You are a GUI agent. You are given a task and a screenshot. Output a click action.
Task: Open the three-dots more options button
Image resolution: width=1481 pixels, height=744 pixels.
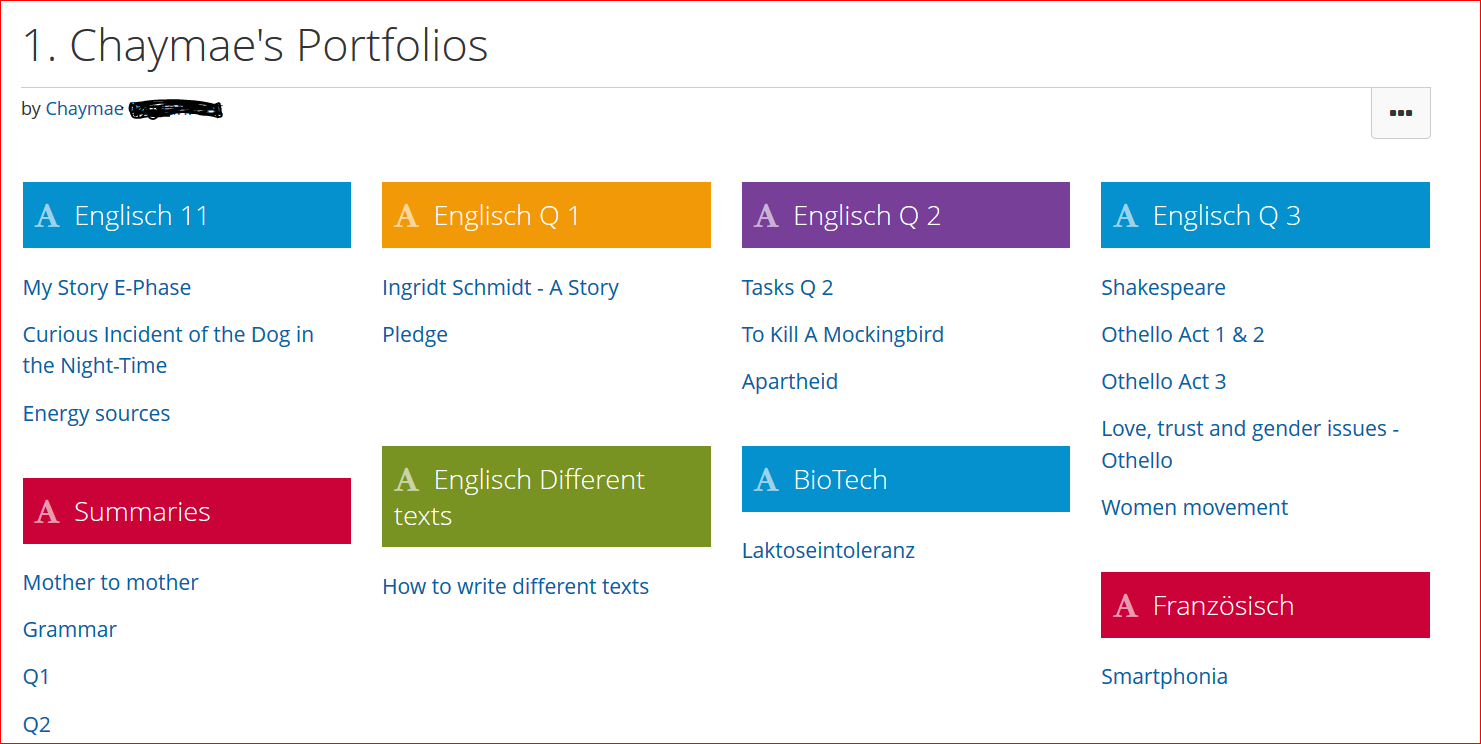pos(1400,113)
